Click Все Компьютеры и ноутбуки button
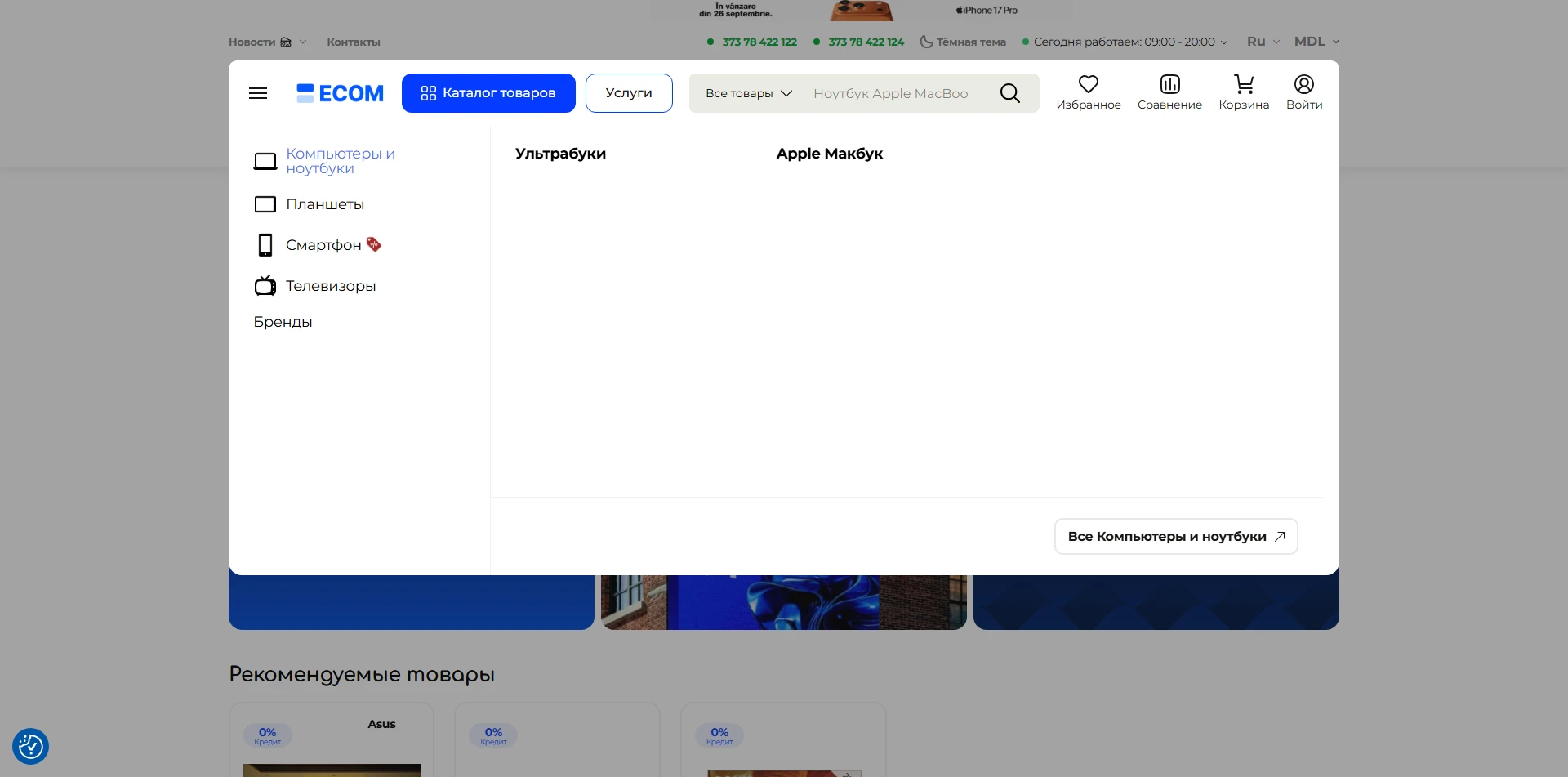Screen dimensions: 1568x777 (x=1176, y=537)
